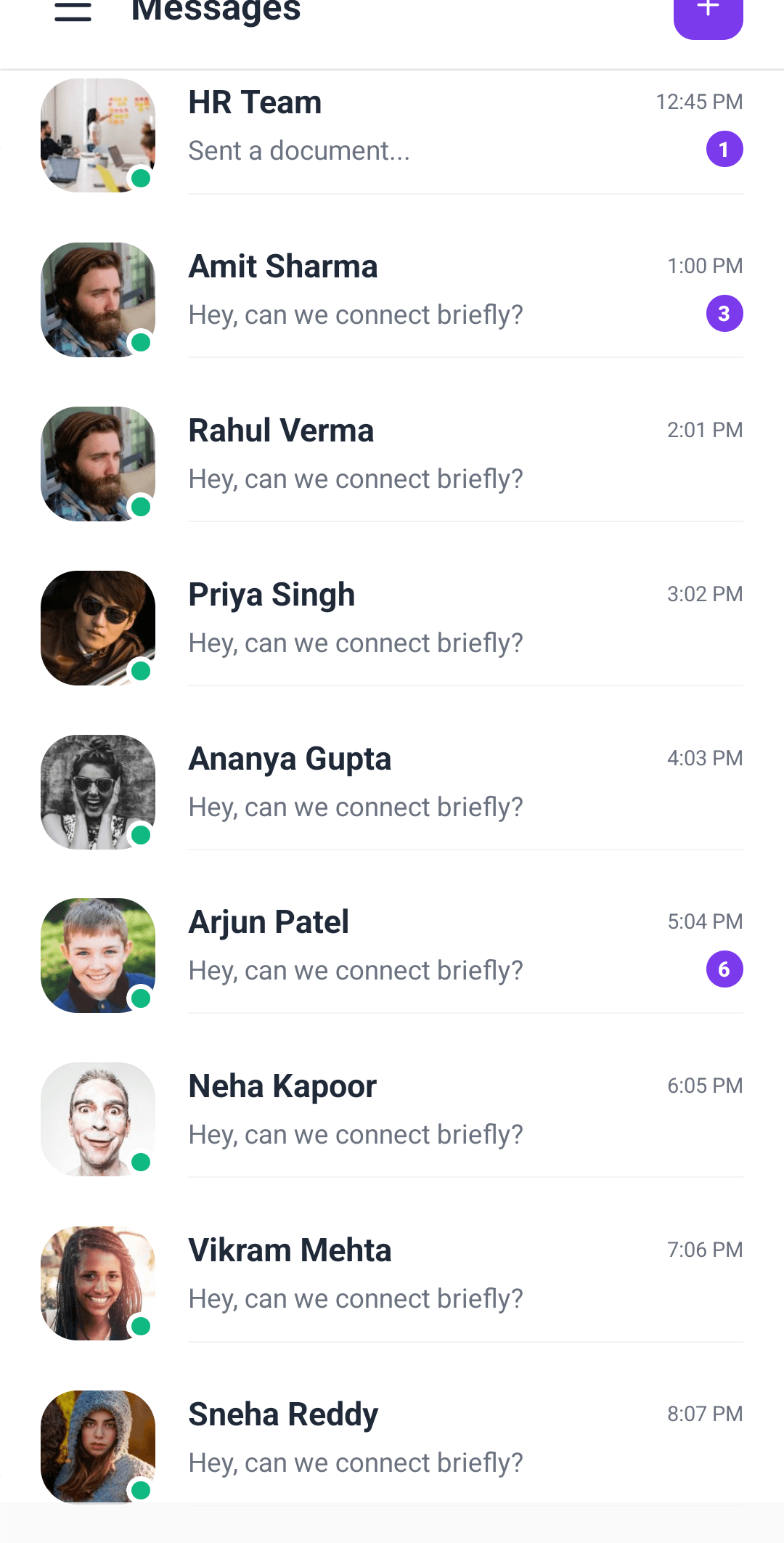
Task: Tap Ananya Gupta's profile photo
Action: (98, 792)
